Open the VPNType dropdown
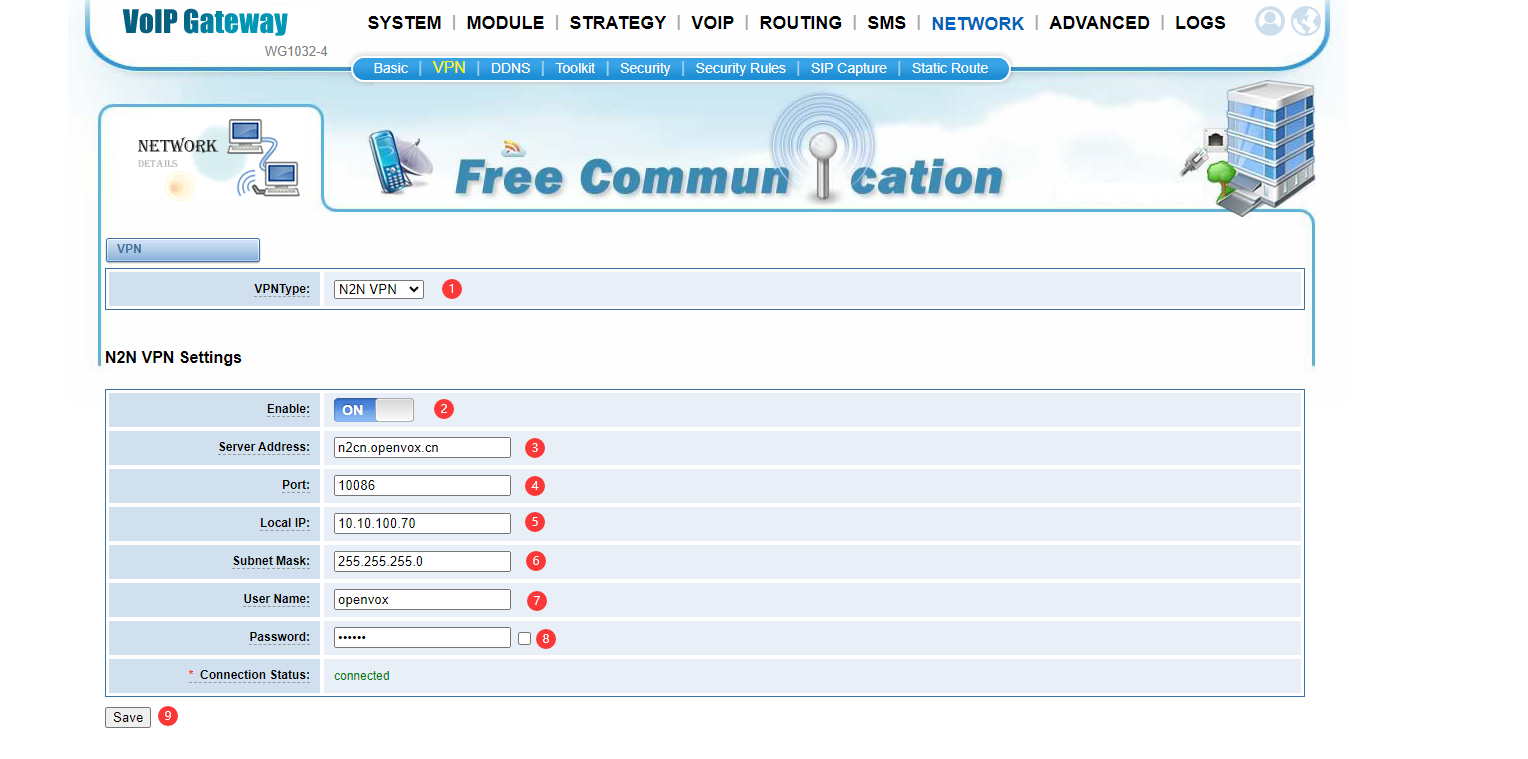The height and width of the screenshot is (759, 1528). [x=379, y=289]
